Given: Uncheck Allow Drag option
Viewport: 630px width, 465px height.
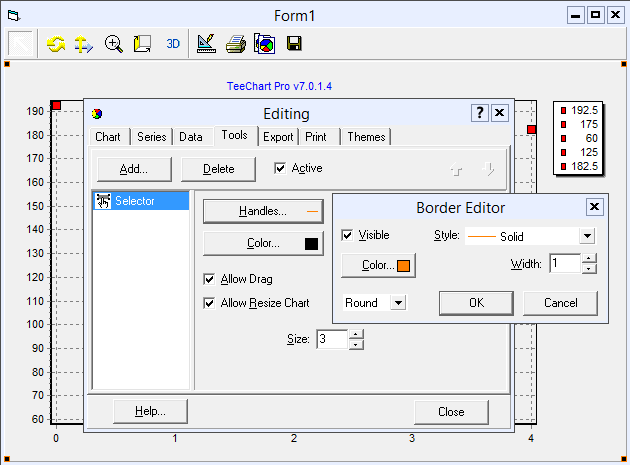Looking at the screenshot, I should [209, 279].
